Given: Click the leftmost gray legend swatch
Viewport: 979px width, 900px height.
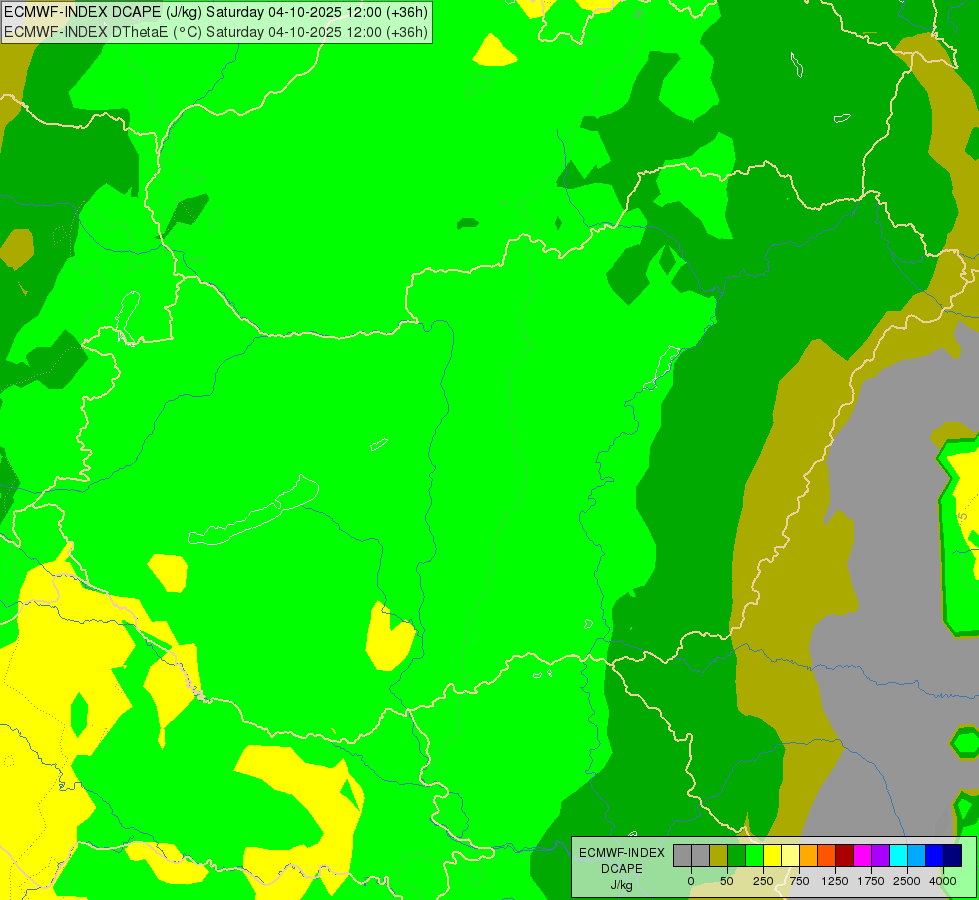Looking at the screenshot, I should tap(682, 856).
